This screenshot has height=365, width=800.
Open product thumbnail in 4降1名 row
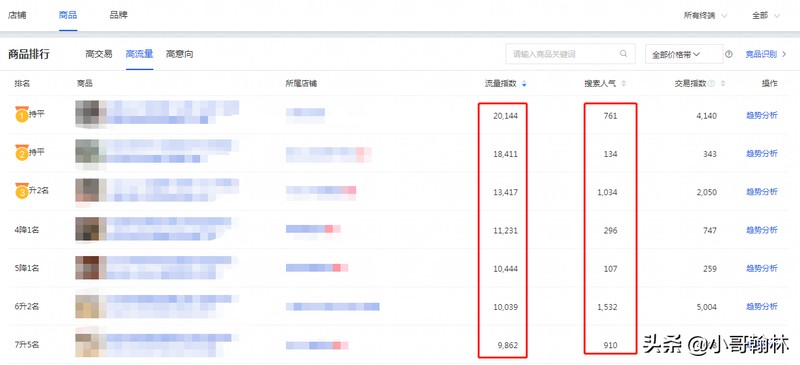point(91,230)
